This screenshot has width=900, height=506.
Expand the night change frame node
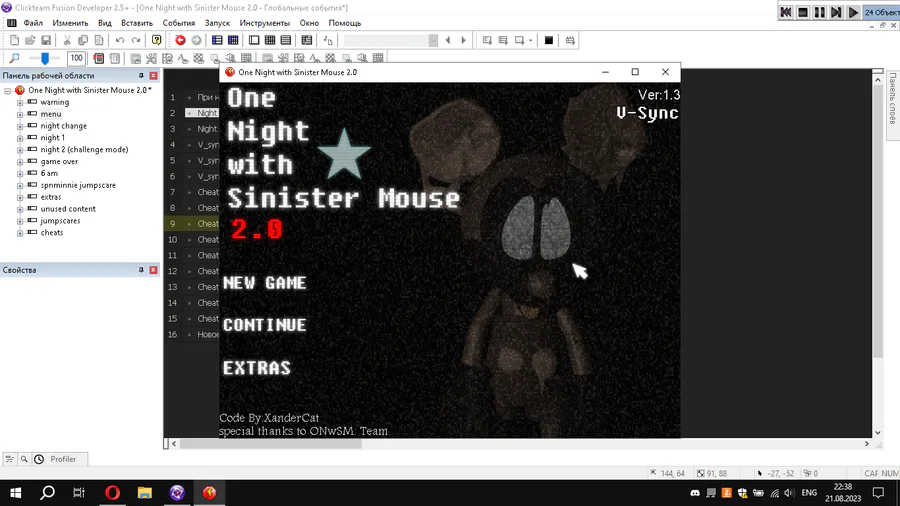point(20,126)
